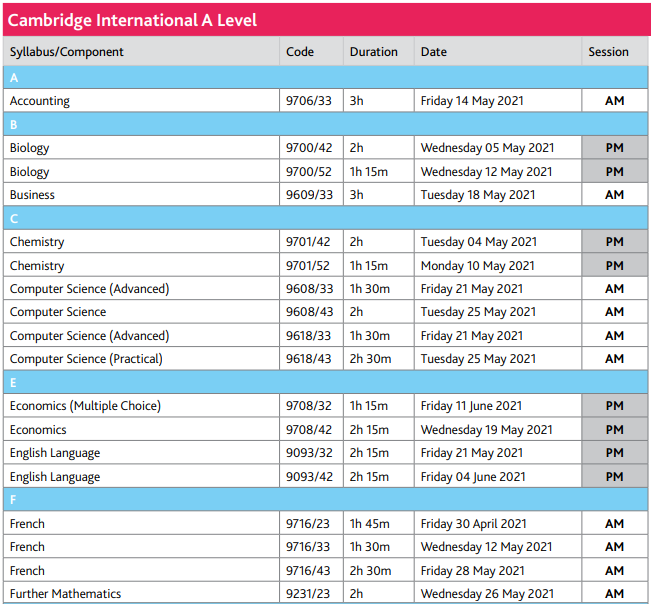Screen dimensions: 653x606
Task: Select the Date column header
Action: (434, 52)
